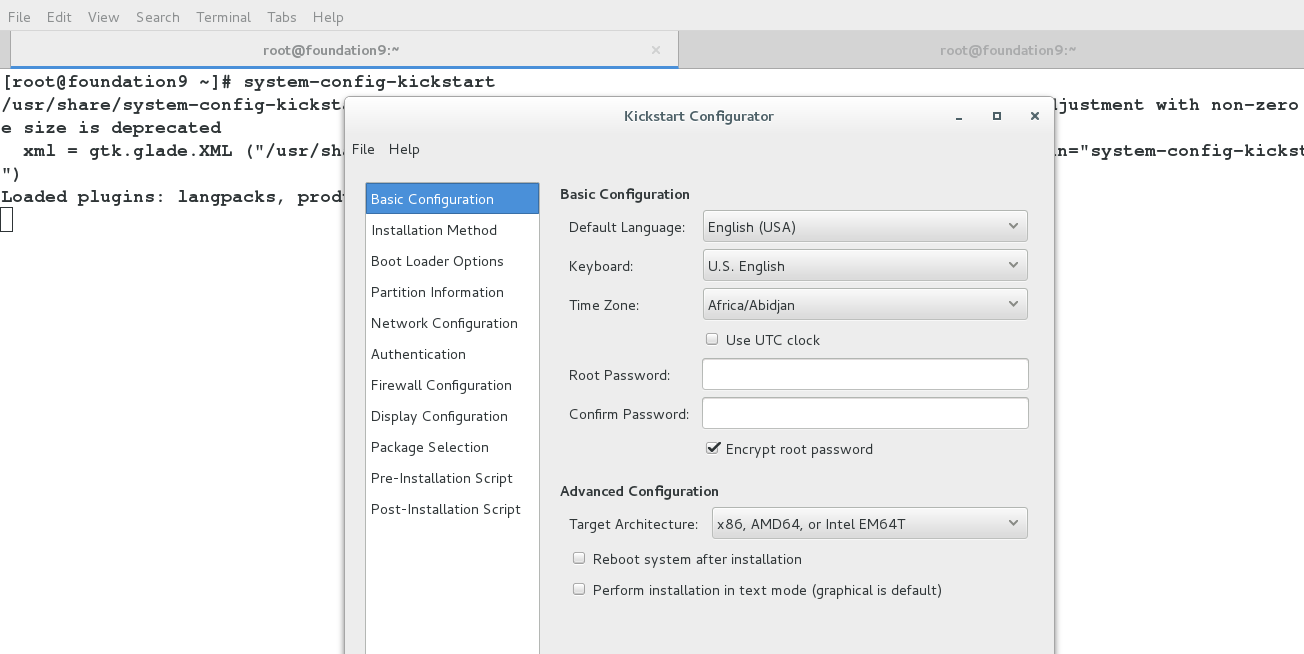The height and width of the screenshot is (654, 1304).
Task: Expand the Default Language dropdown
Action: click(x=865, y=226)
